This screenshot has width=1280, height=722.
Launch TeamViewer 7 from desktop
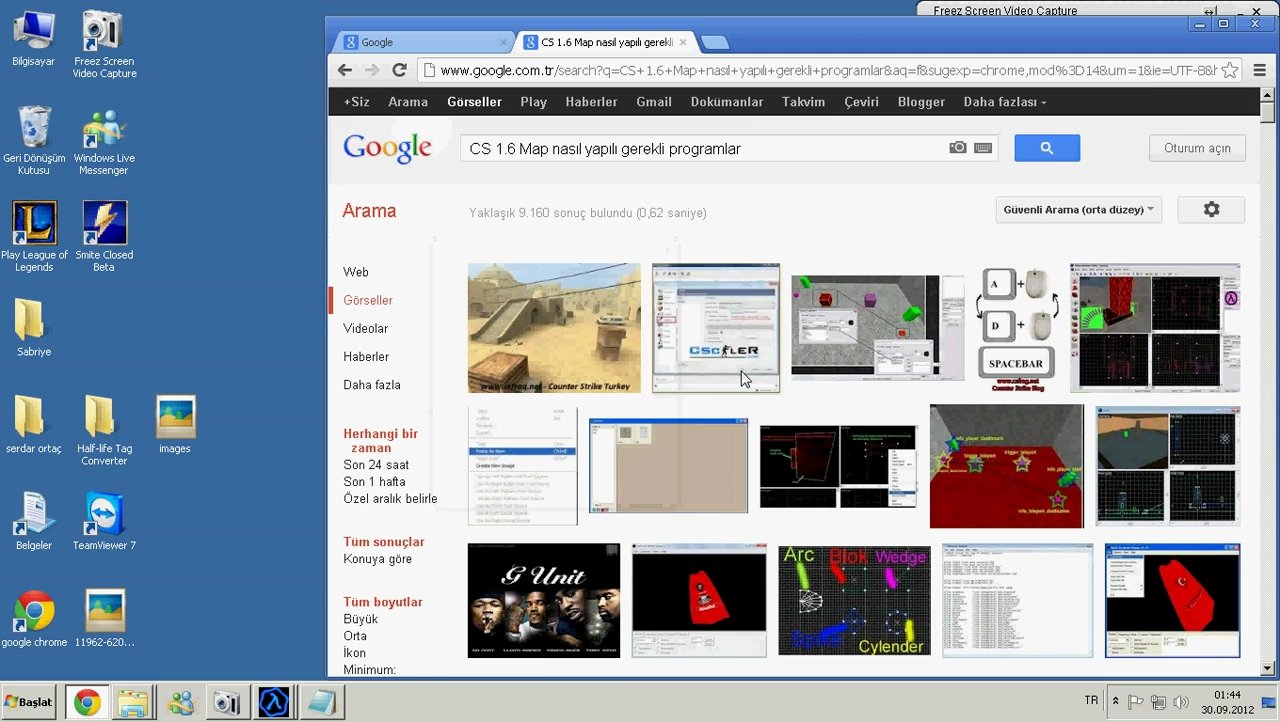point(104,521)
